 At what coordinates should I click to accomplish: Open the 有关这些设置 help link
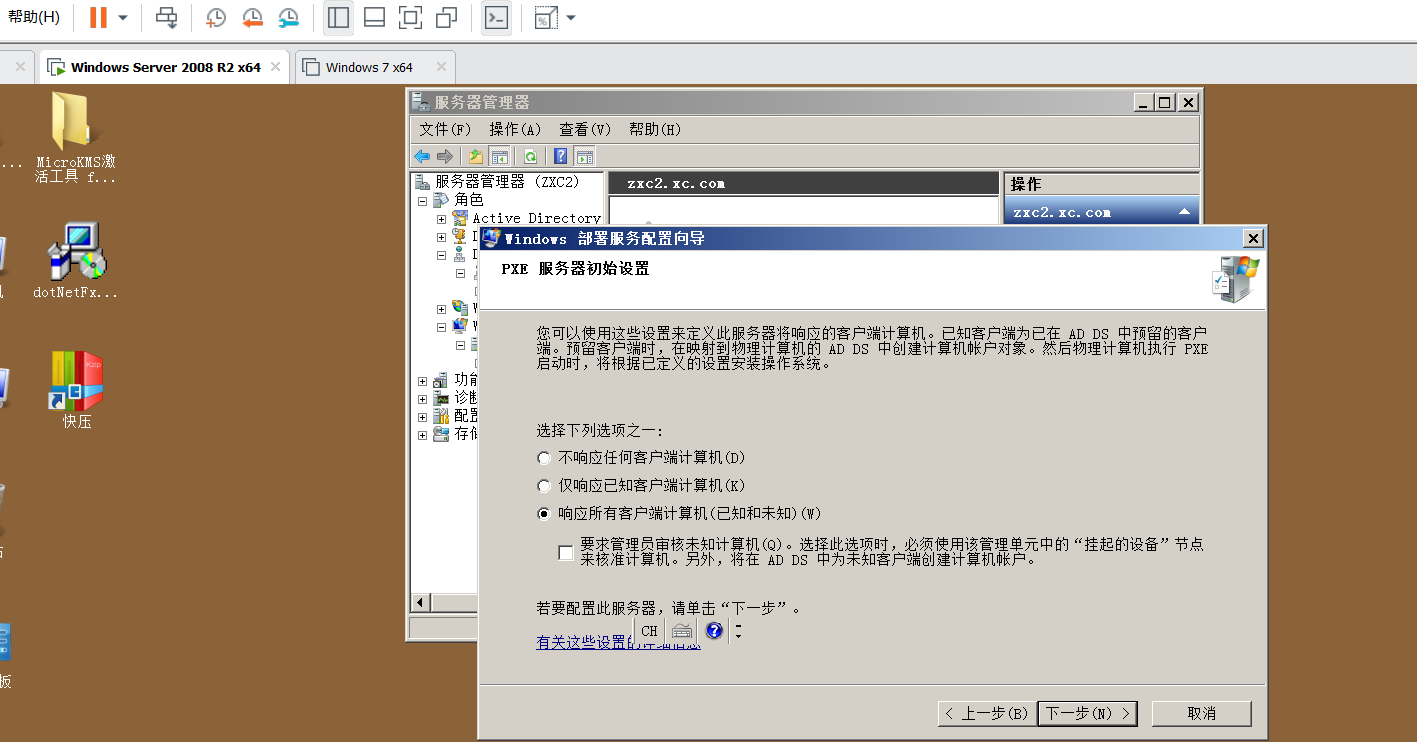point(618,643)
